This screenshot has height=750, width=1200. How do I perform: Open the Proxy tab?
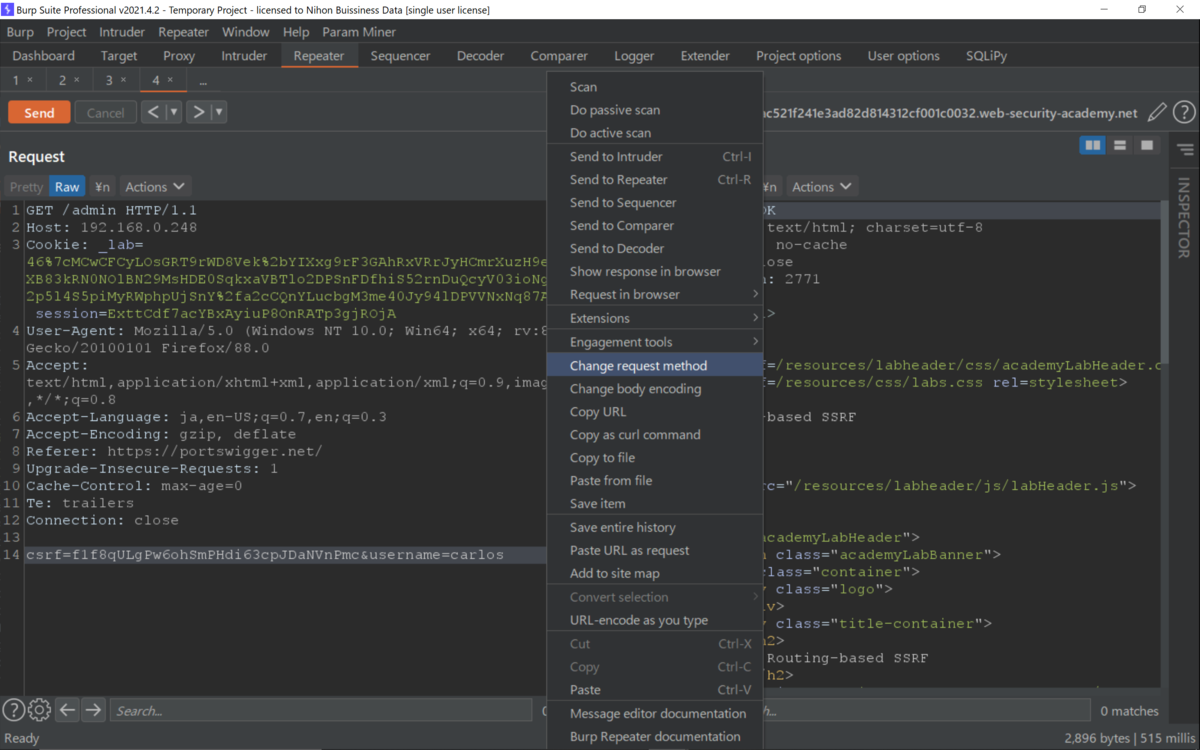click(x=179, y=56)
